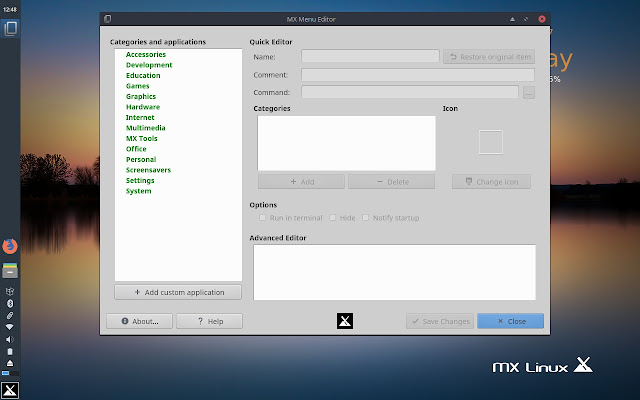The width and height of the screenshot is (640, 400).
Task: Maximize the MX Menu Editor window
Action: 526,19
